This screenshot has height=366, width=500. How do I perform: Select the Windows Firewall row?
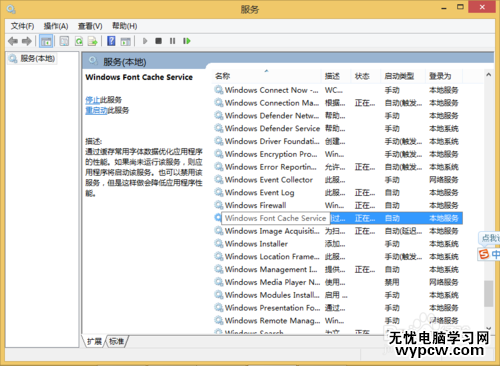click(337, 205)
